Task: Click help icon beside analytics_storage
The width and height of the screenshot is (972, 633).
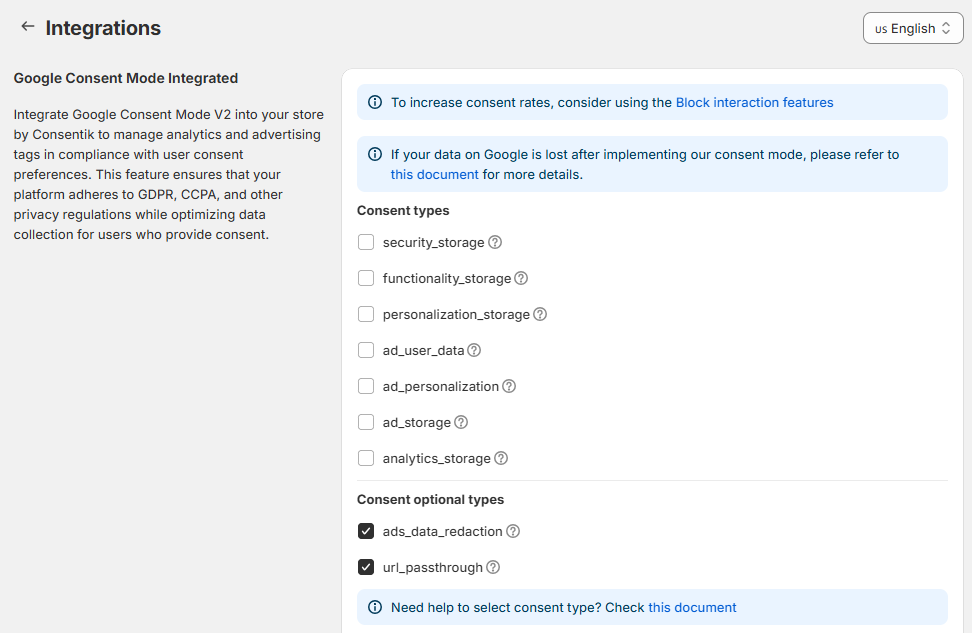Action: click(501, 458)
